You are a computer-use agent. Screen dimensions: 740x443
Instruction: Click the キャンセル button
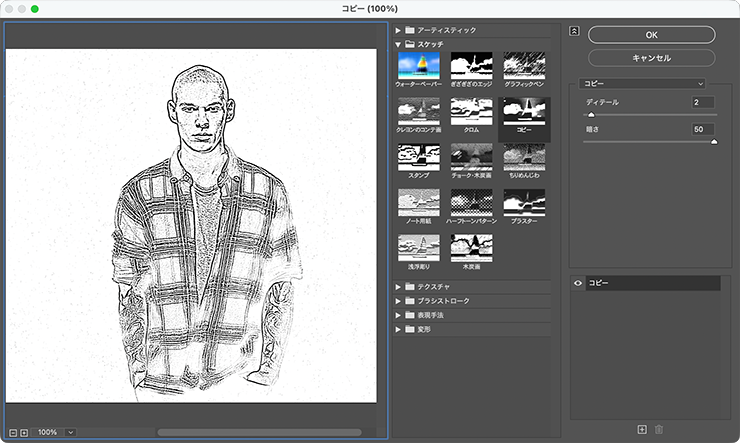651,58
